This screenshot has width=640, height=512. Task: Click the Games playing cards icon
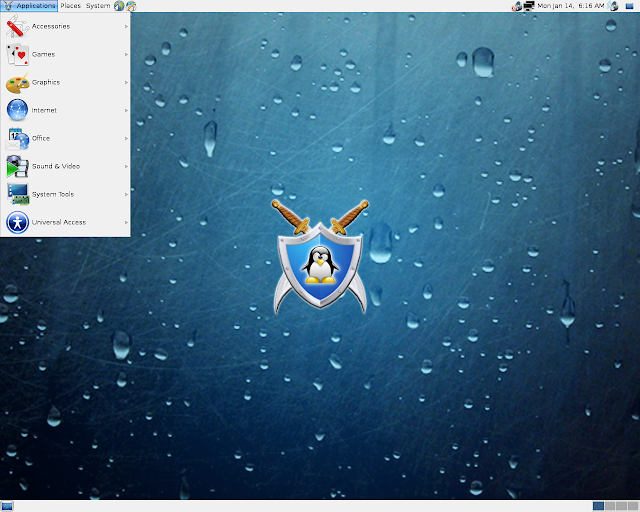pyautogui.click(x=17, y=54)
